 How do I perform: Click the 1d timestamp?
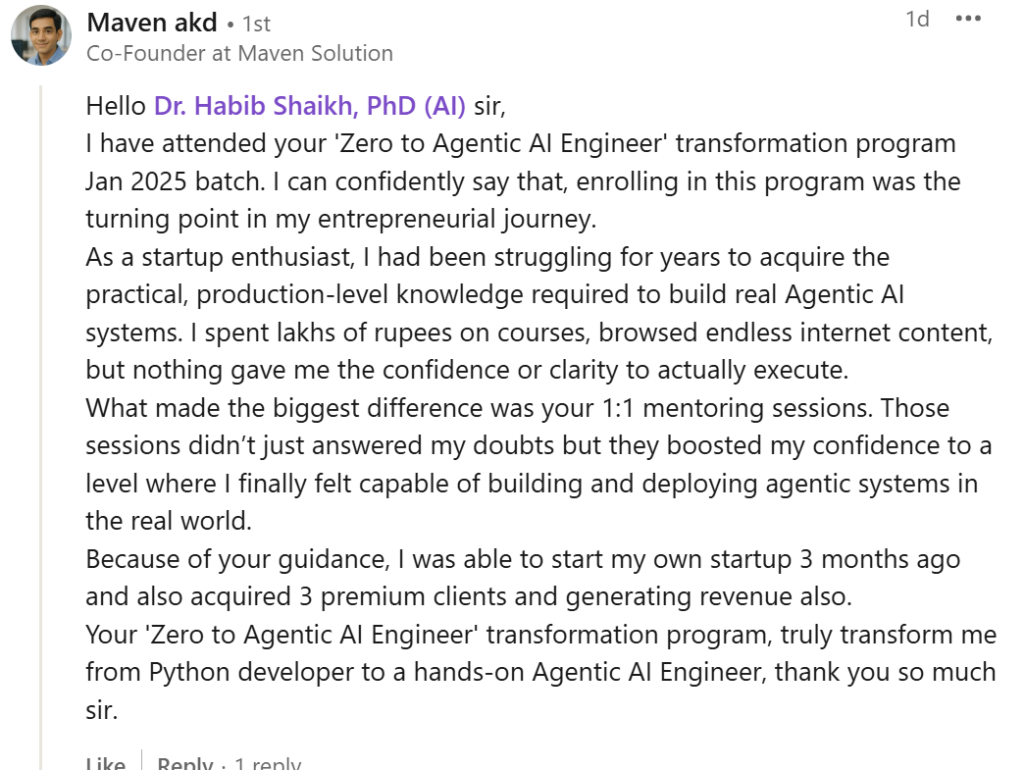pyautogui.click(x=917, y=20)
